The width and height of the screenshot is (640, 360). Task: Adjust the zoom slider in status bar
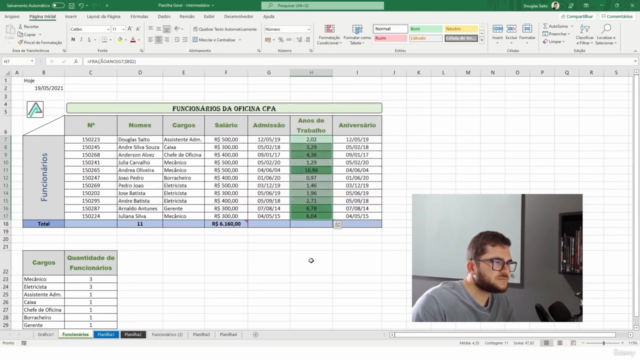603,343
